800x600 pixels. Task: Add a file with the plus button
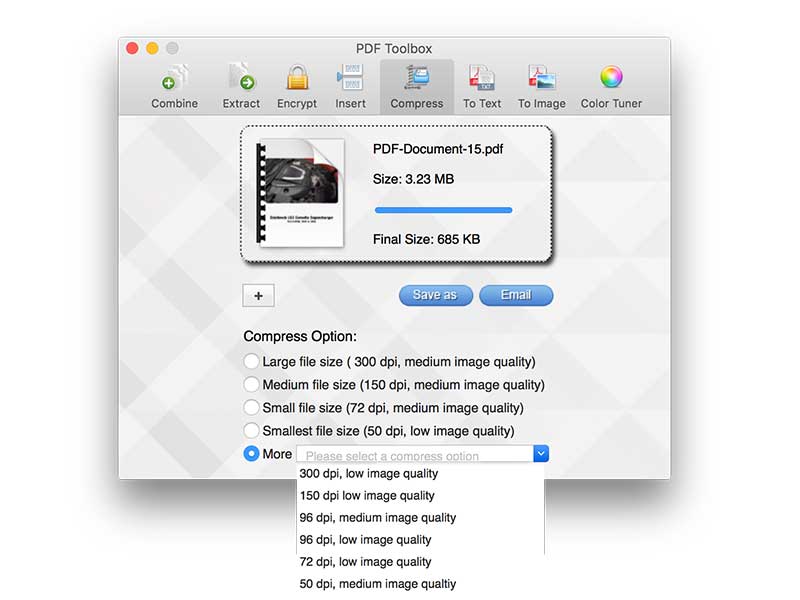pyautogui.click(x=258, y=295)
